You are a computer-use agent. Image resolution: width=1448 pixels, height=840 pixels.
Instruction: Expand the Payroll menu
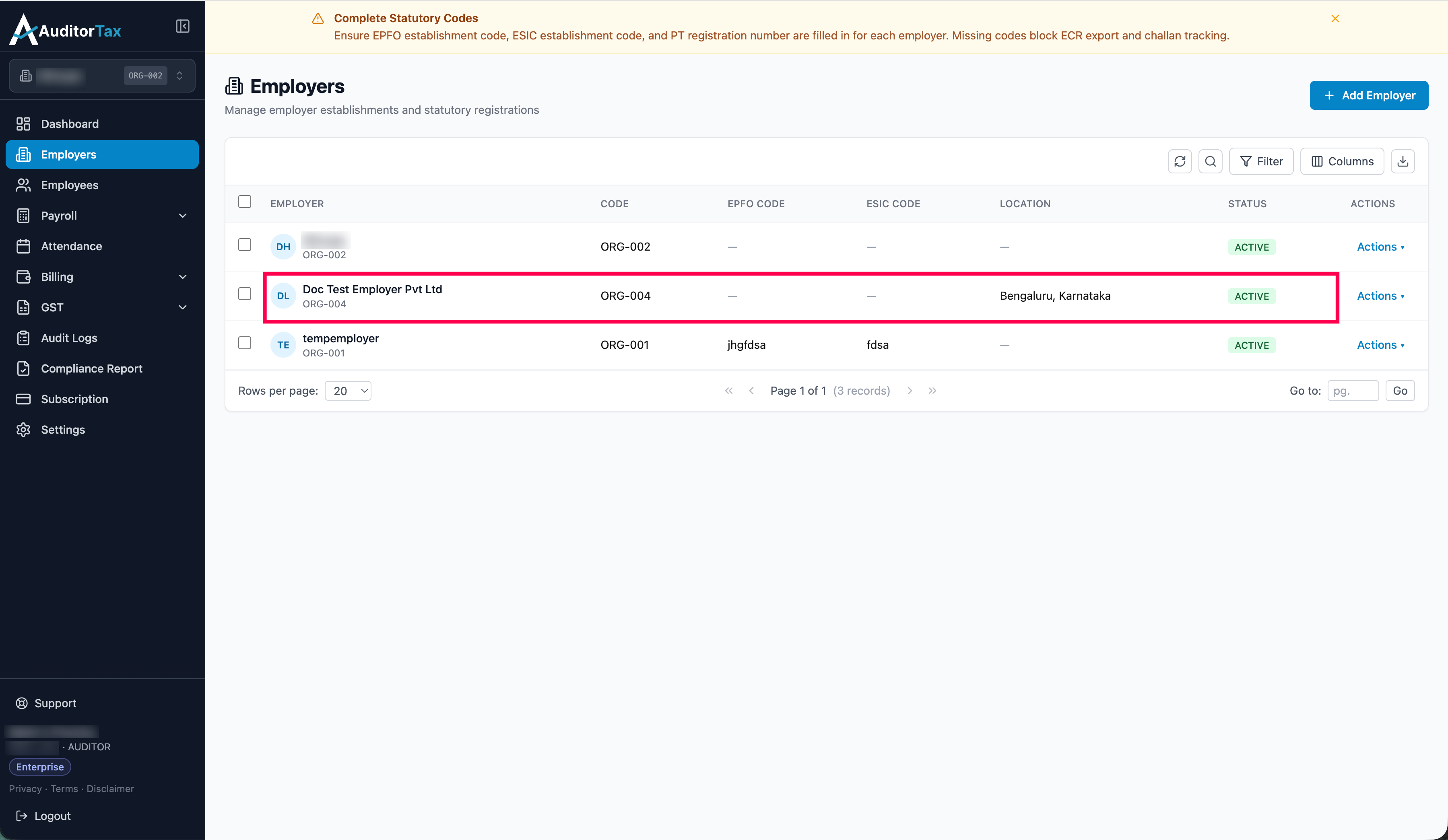[102, 216]
